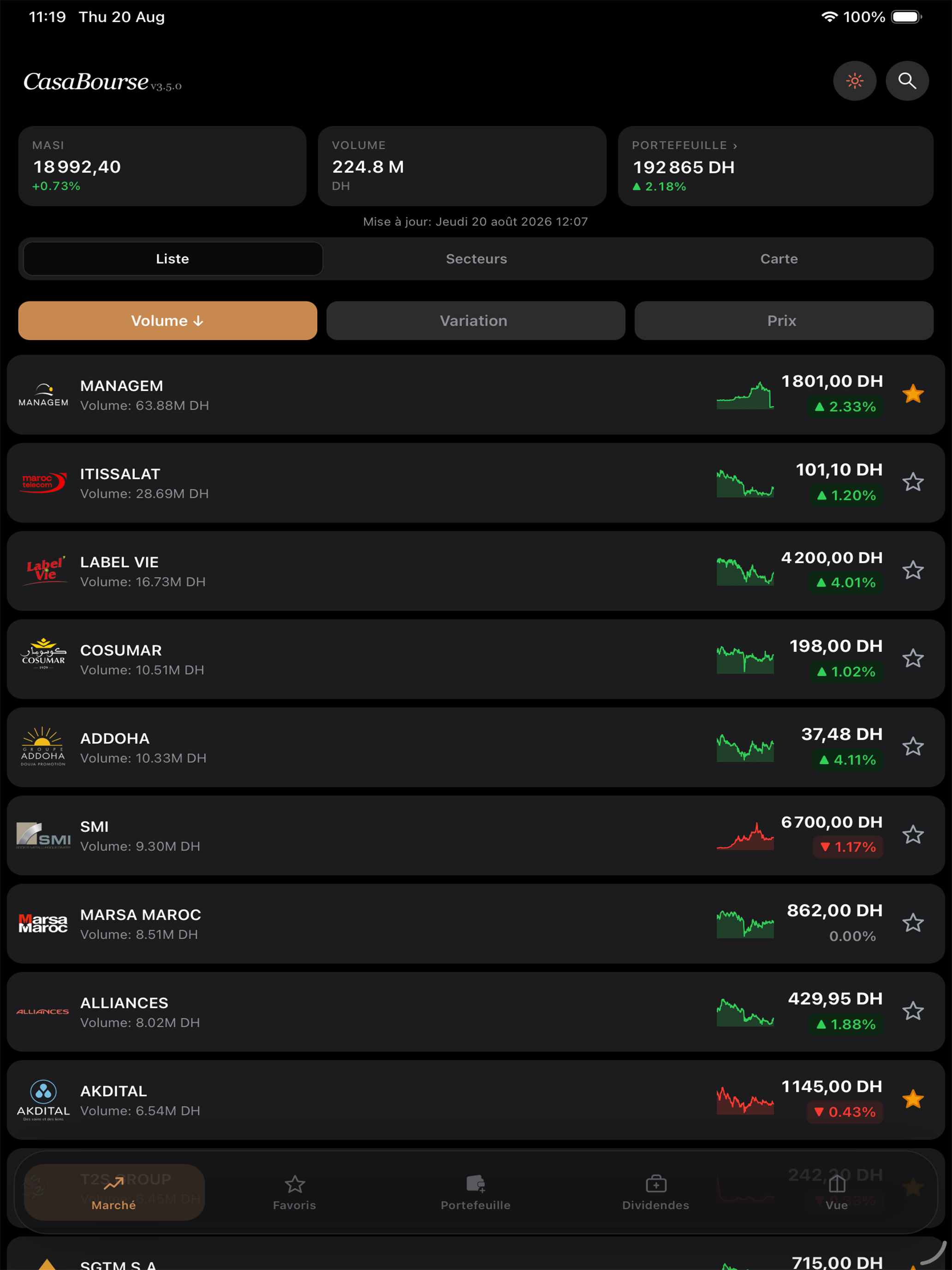This screenshot has width=952, height=1270.
Task: Open the MANAGEM sparkline chart
Action: [x=745, y=395]
